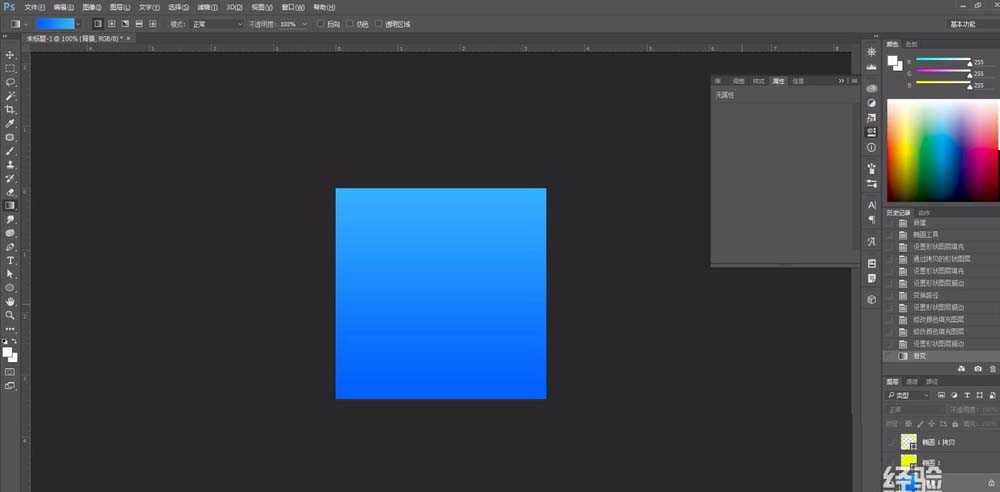Image resolution: width=1000 pixels, height=492 pixels.
Task: Select the Hand tool
Action: [10, 301]
